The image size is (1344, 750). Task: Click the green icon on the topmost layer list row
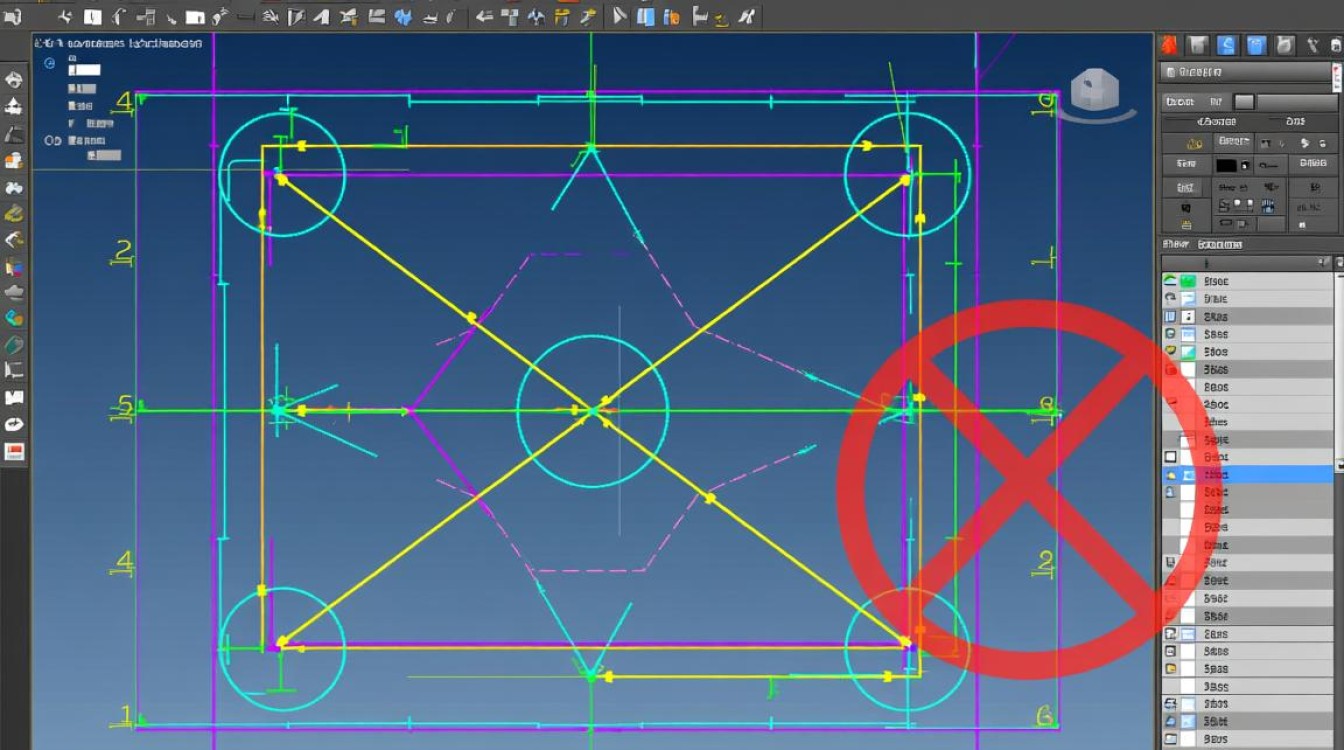point(1188,281)
